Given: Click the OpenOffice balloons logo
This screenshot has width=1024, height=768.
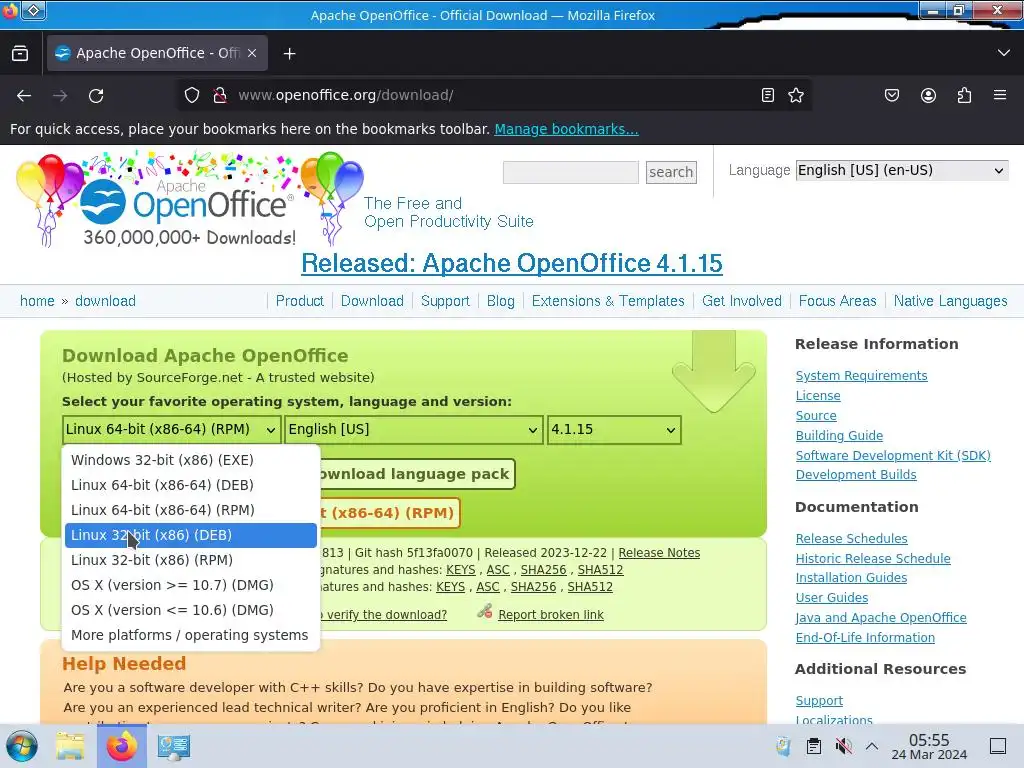Looking at the screenshot, I should 189,200.
